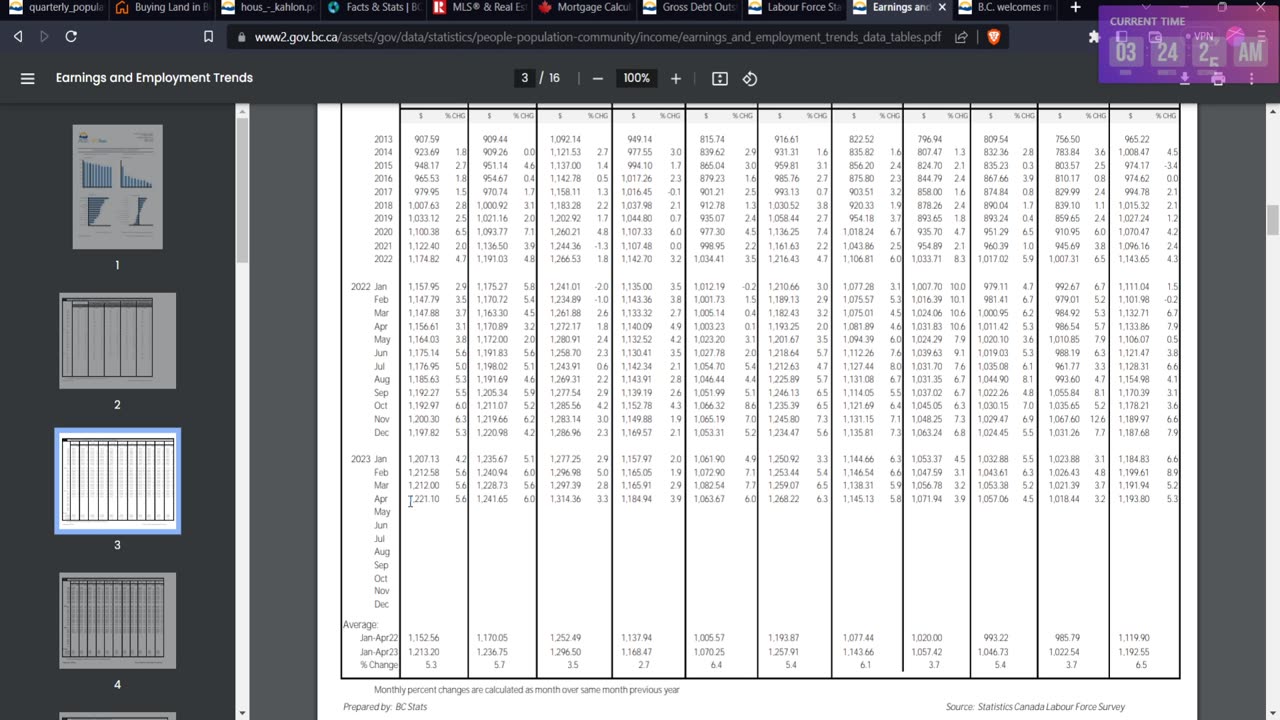Screen dimensions: 1280x720
Task: Click the % Change row label
Action: (378, 664)
